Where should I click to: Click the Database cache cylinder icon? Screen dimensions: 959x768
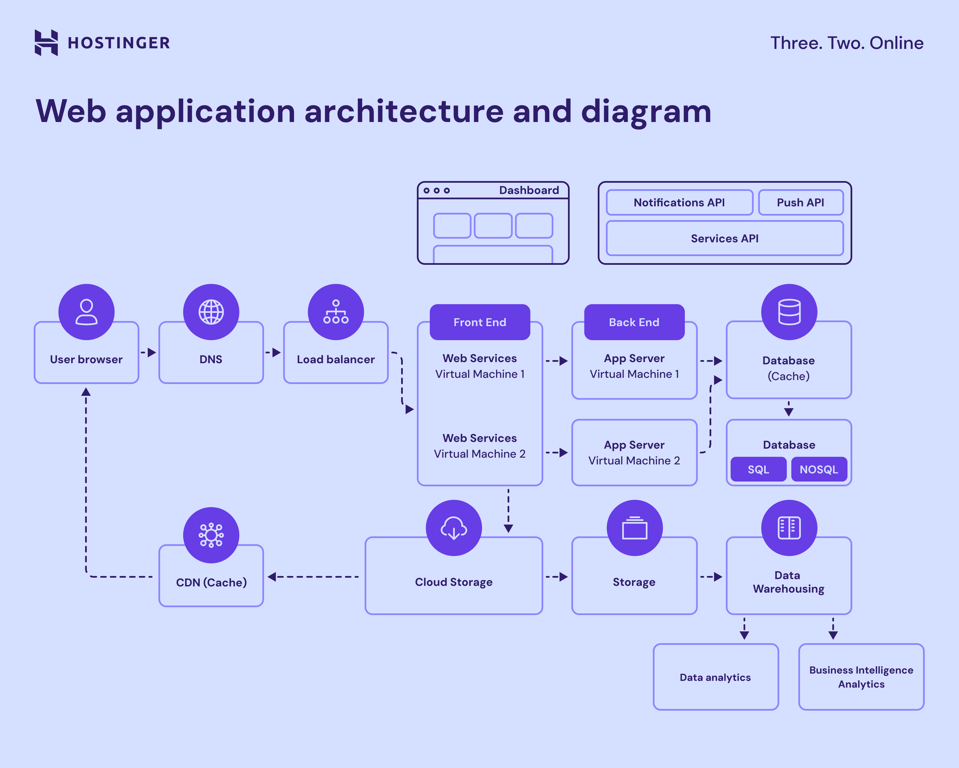click(x=788, y=310)
